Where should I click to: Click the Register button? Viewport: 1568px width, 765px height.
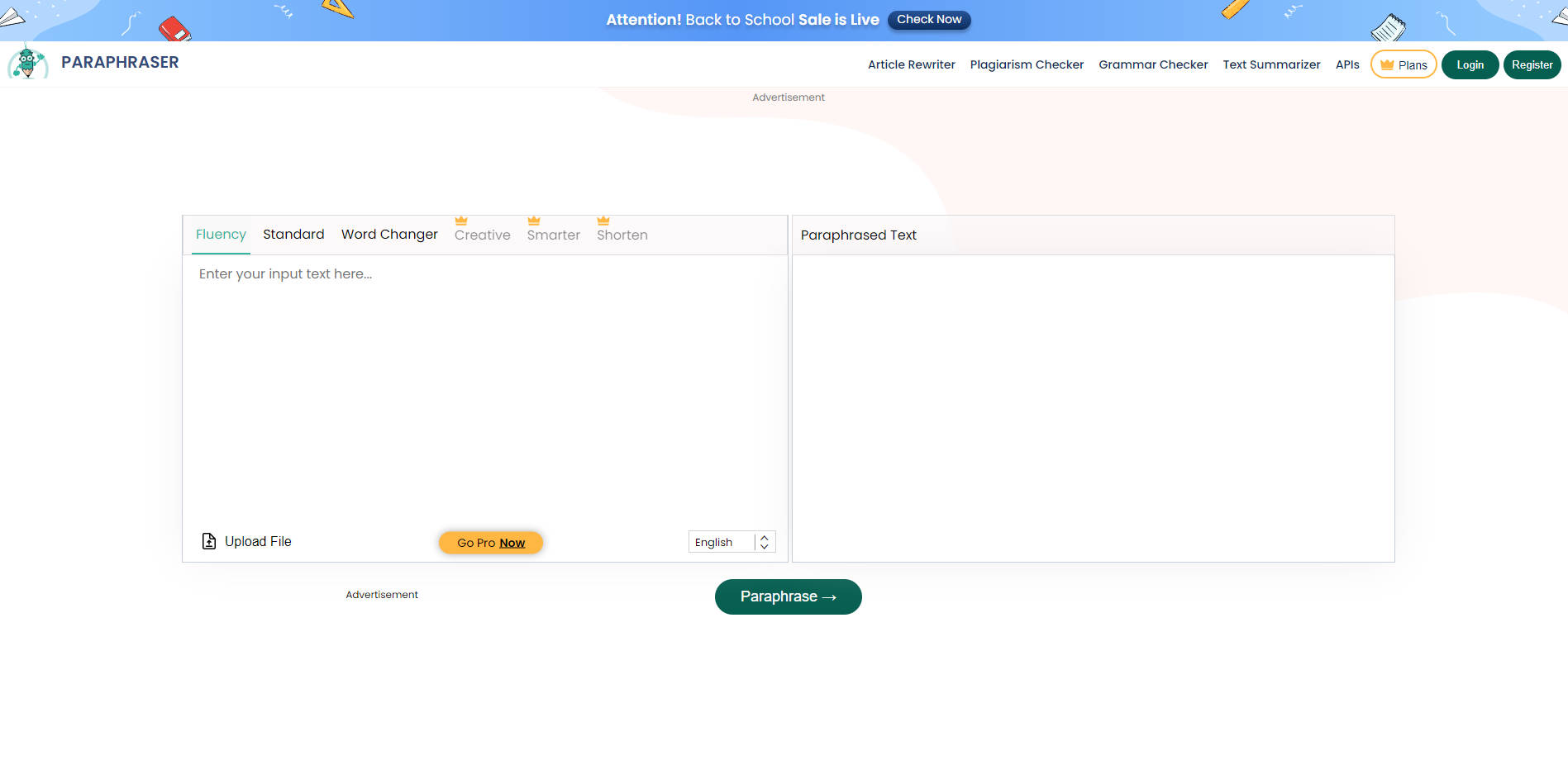tap(1532, 64)
